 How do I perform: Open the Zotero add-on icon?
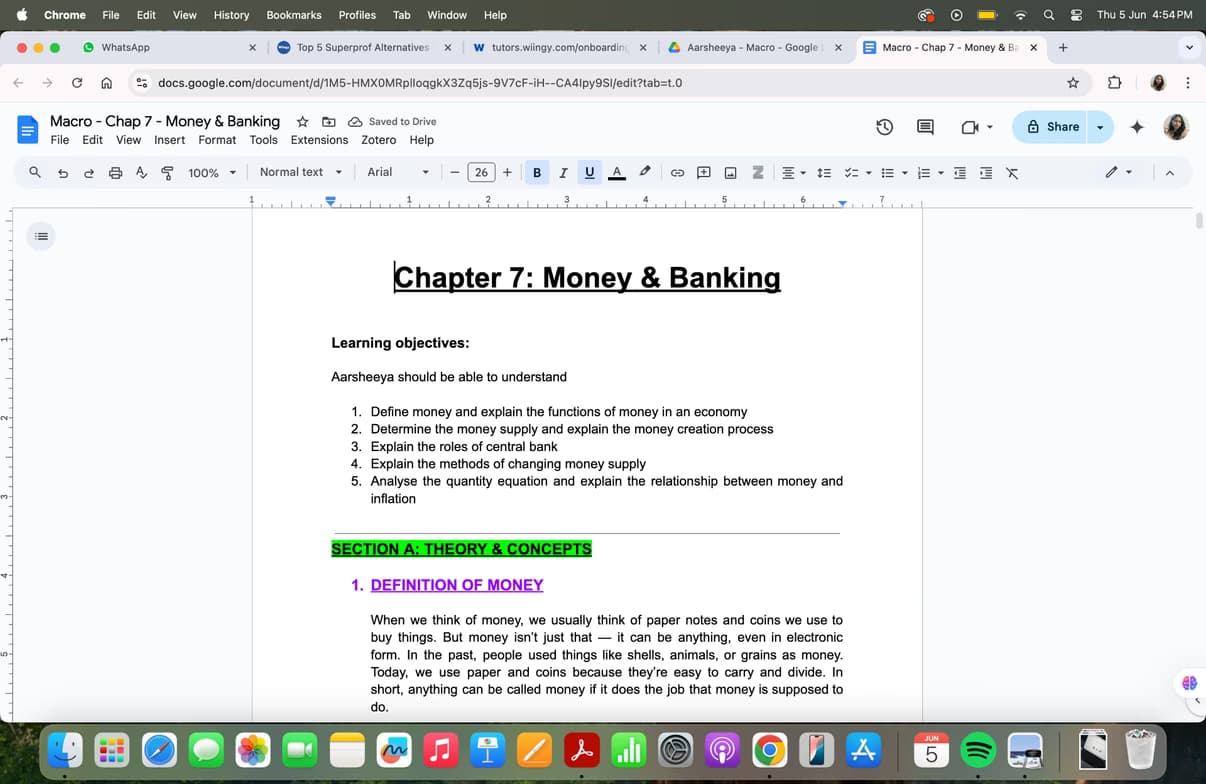[x=758, y=172]
